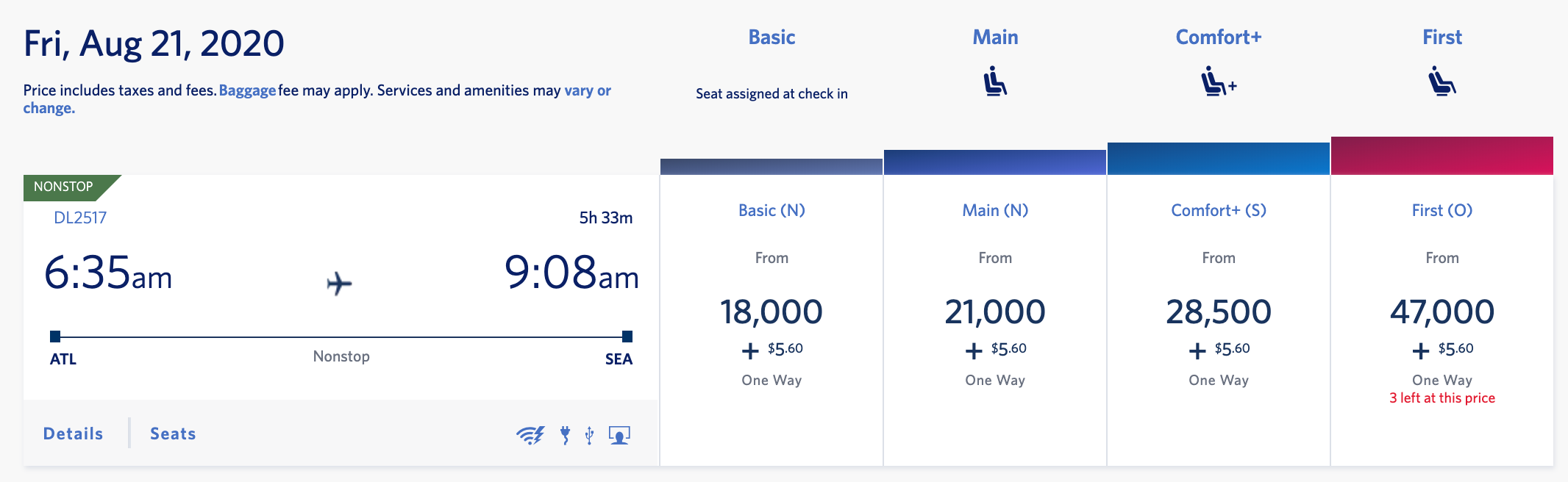Click the airplane icon between flight times
The height and width of the screenshot is (482, 1568).
[x=339, y=283]
